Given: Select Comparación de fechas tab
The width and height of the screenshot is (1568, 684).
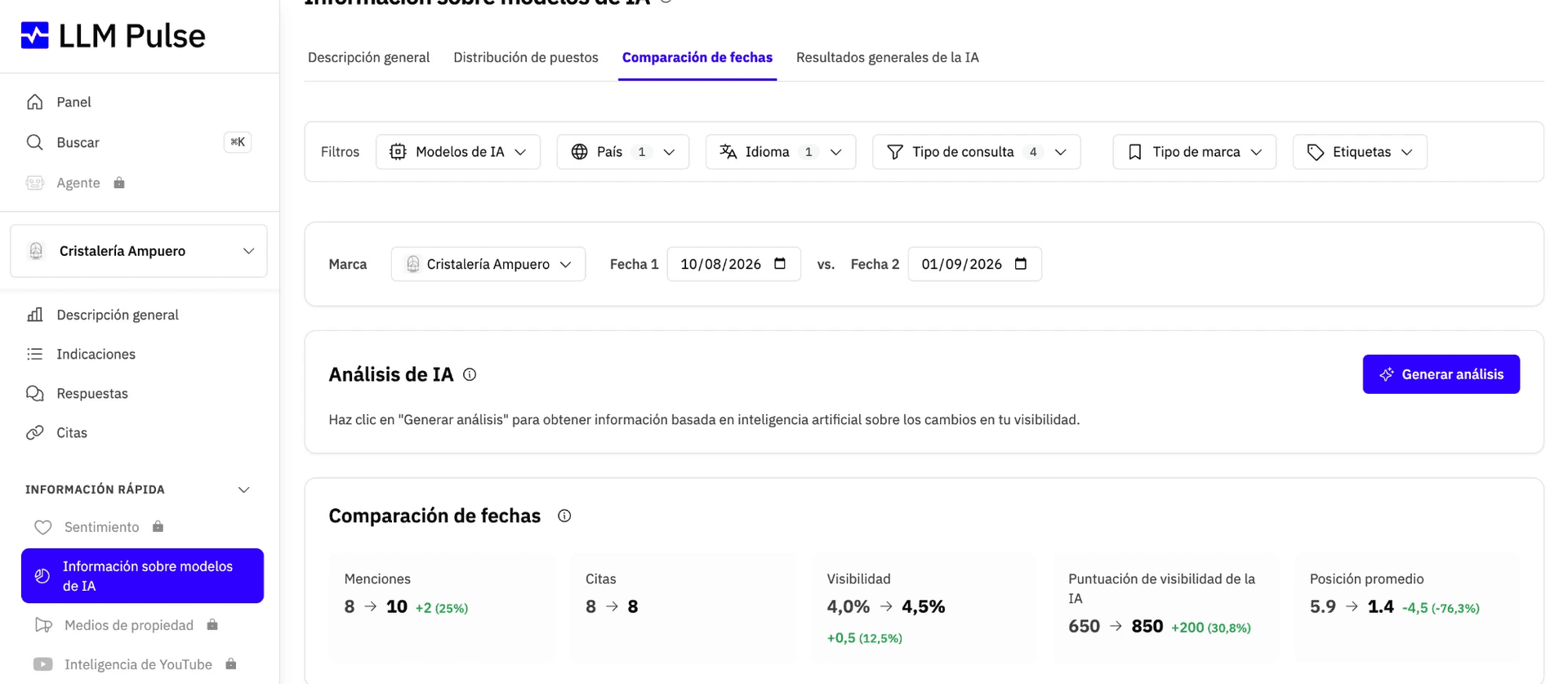Looking at the screenshot, I should [697, 57].
